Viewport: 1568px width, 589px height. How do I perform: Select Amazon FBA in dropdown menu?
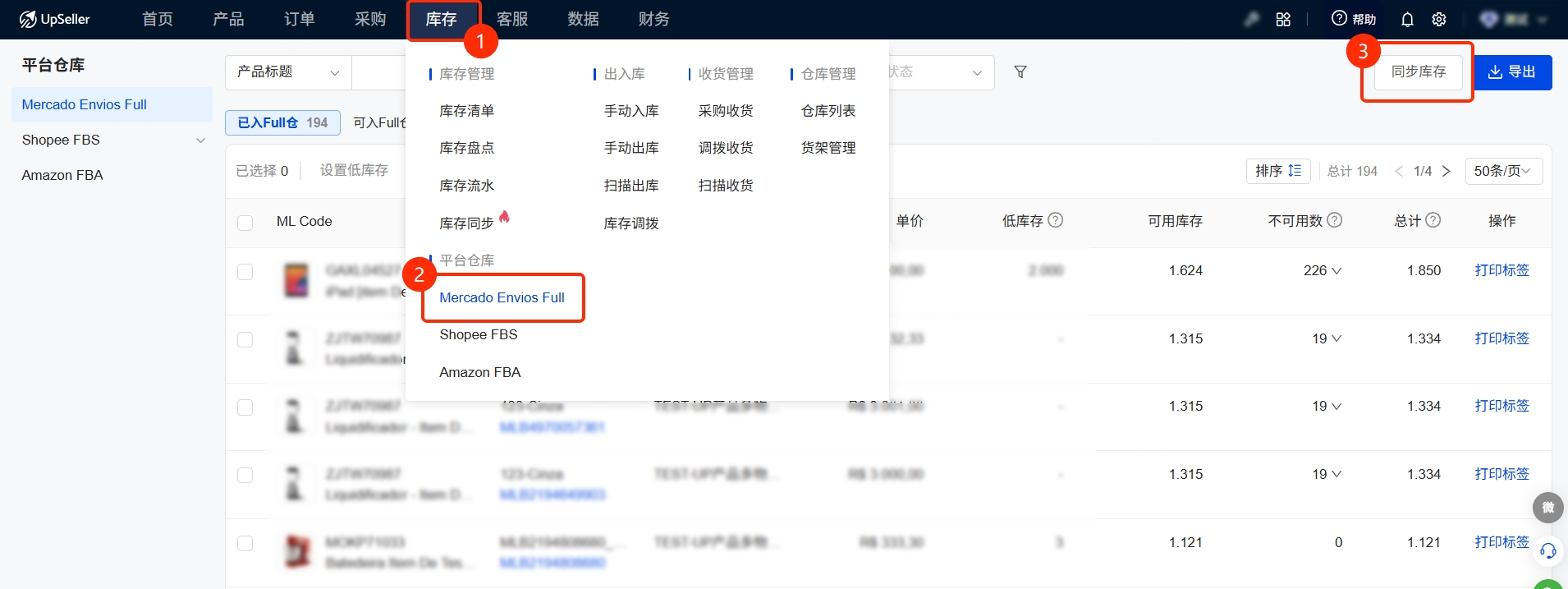pos(480,372)
